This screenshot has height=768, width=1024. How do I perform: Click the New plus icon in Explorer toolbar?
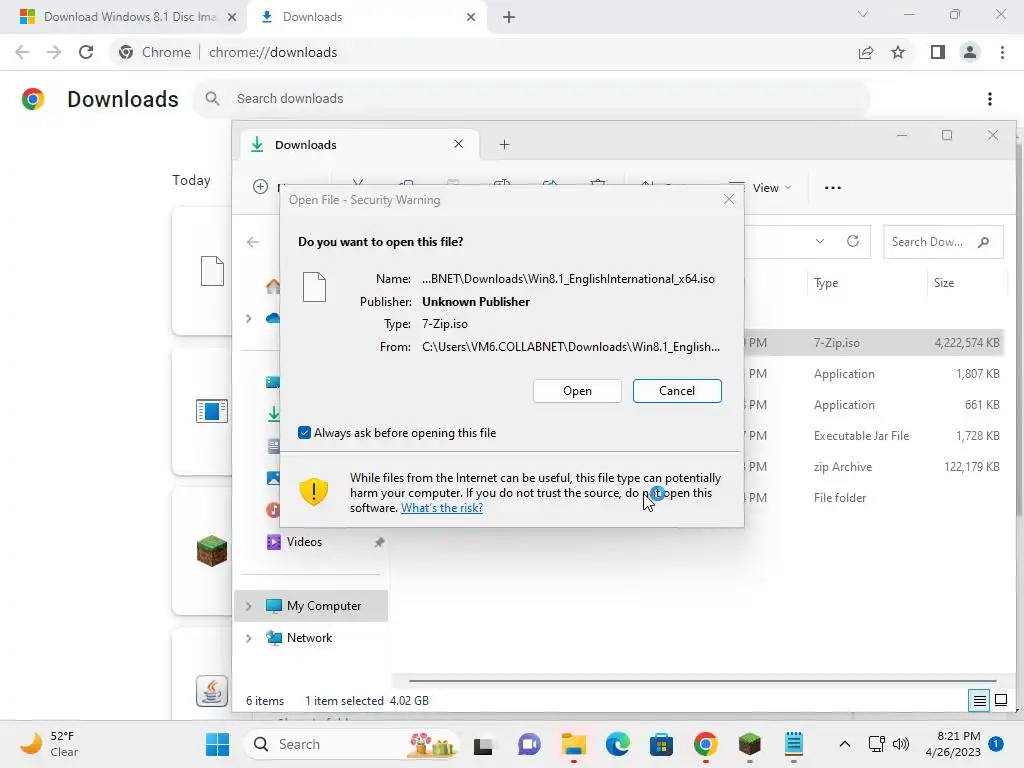click(x=260, y=187)
